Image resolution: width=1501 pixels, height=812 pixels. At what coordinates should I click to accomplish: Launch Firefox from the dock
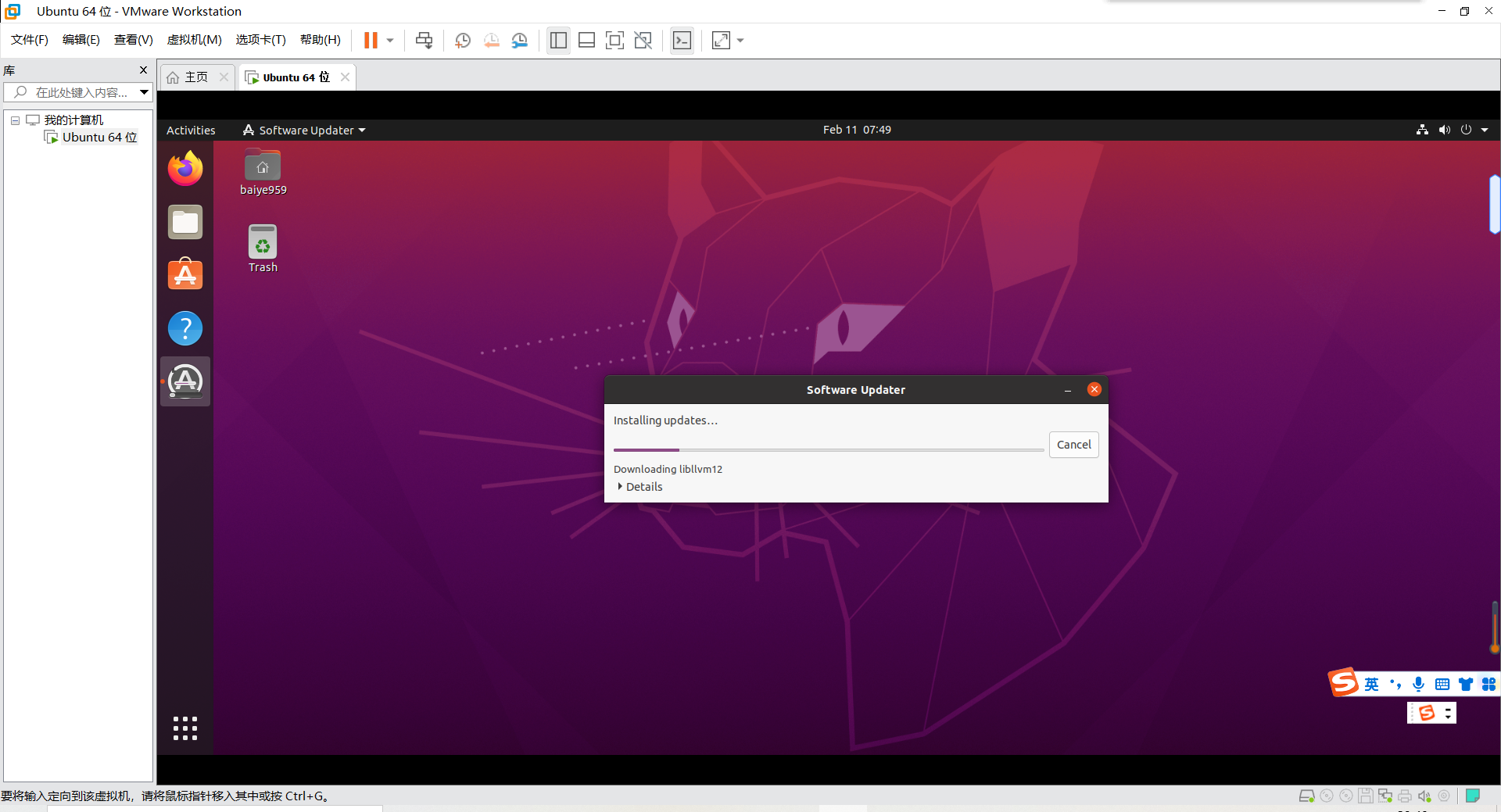[185, 169]
